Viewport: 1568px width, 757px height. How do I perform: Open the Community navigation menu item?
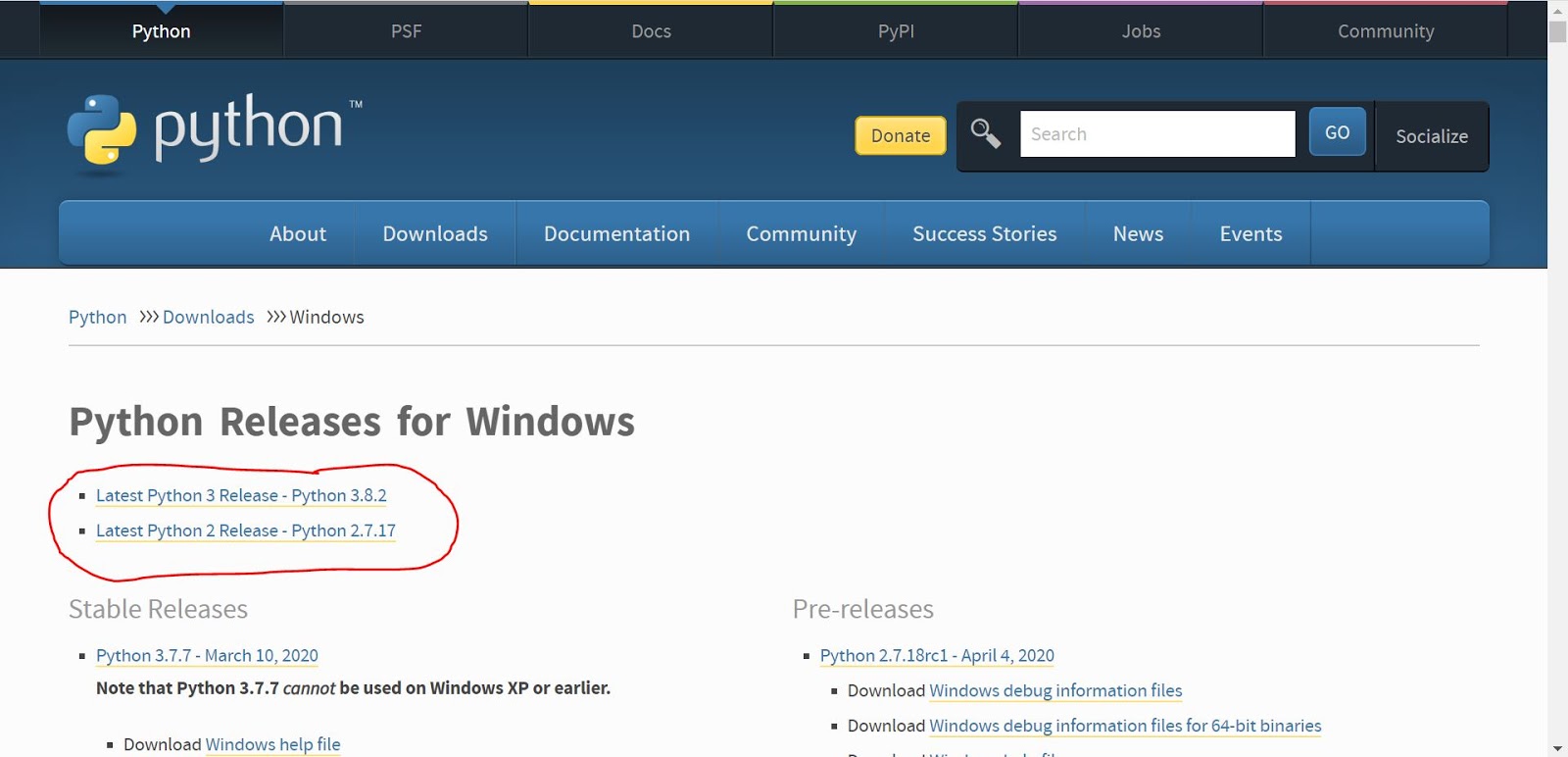click(x=802, y=233)
